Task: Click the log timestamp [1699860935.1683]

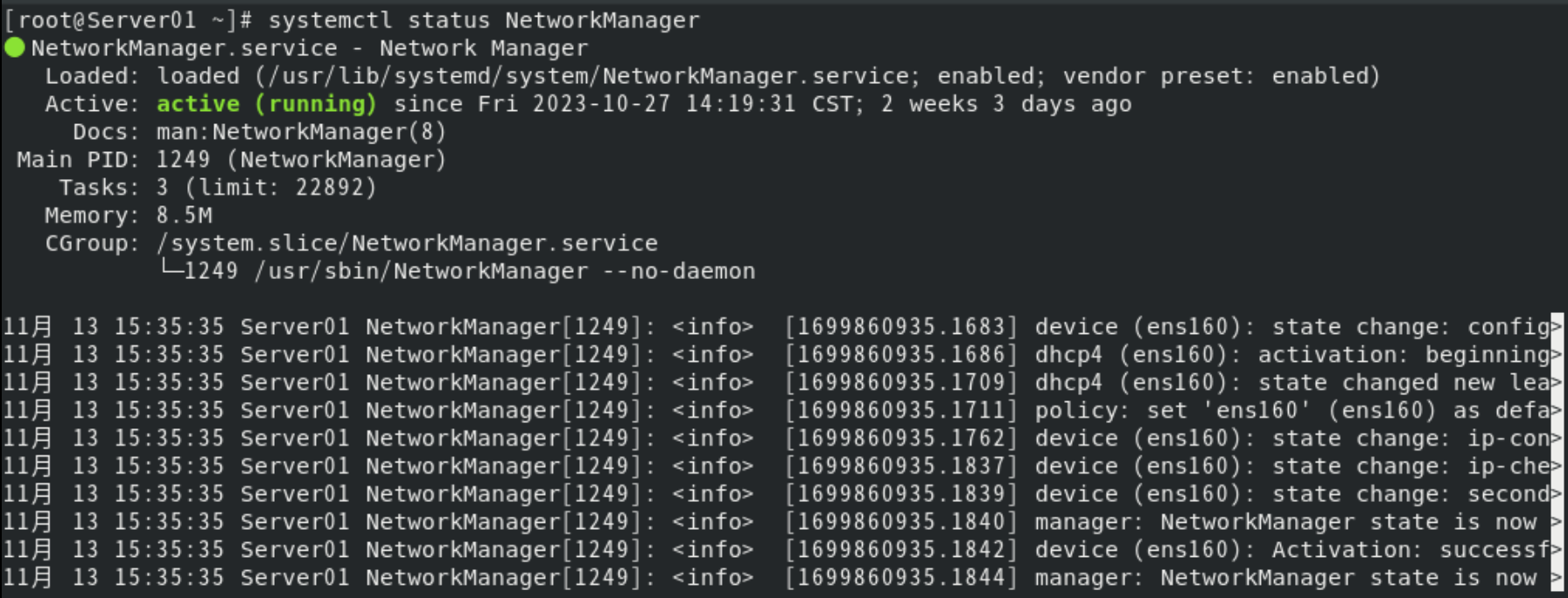Action: (901, 327)
